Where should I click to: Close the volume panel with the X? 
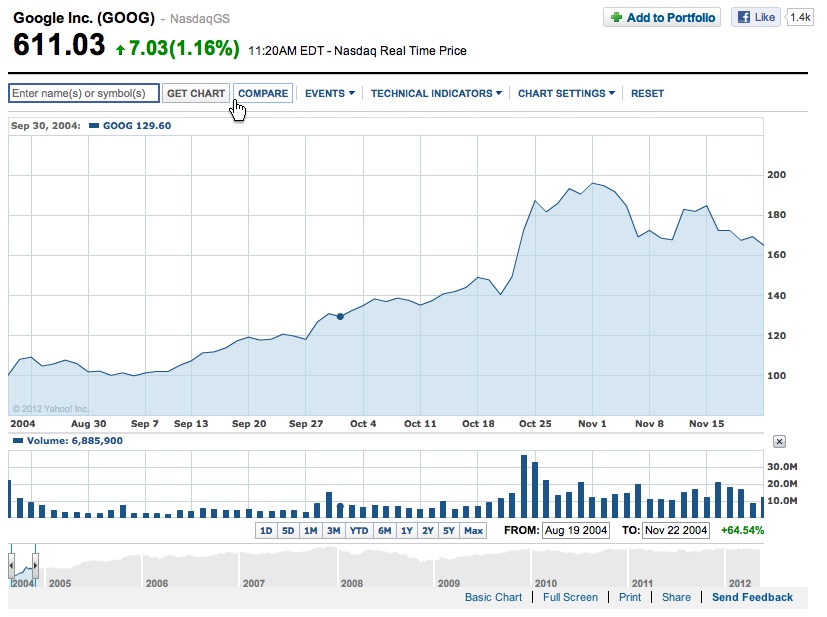click(779, 441)
